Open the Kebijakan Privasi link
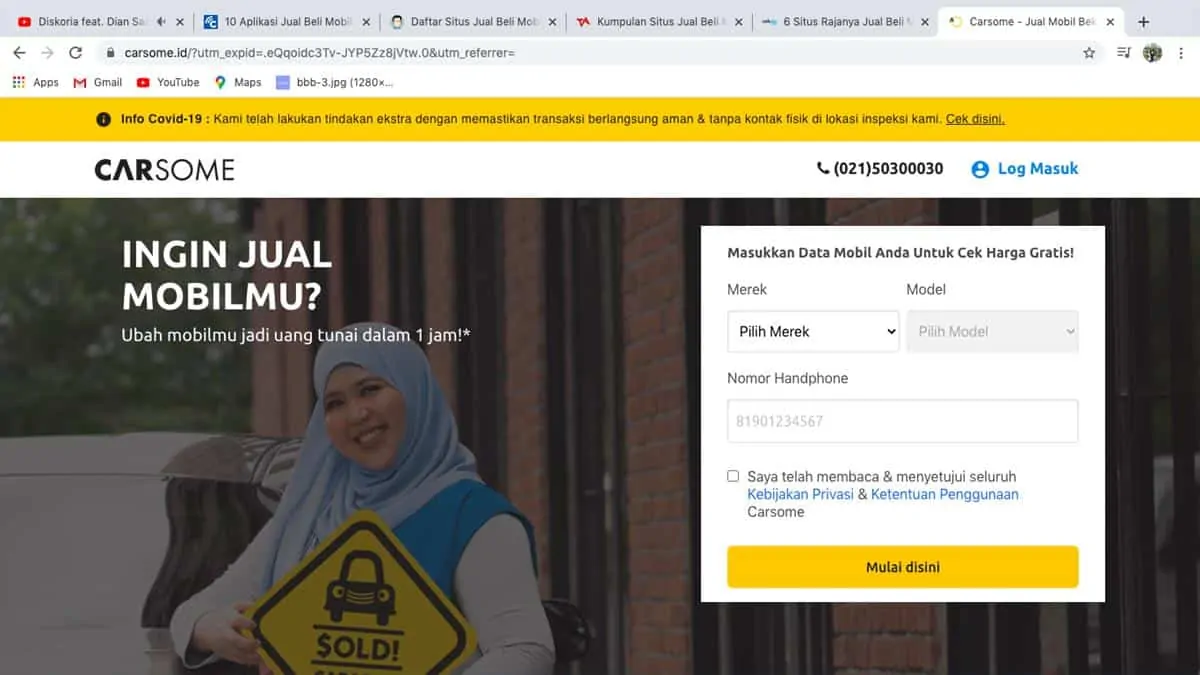The height and width of the screenshot is (675, 1200). click(x=800, y=495)
